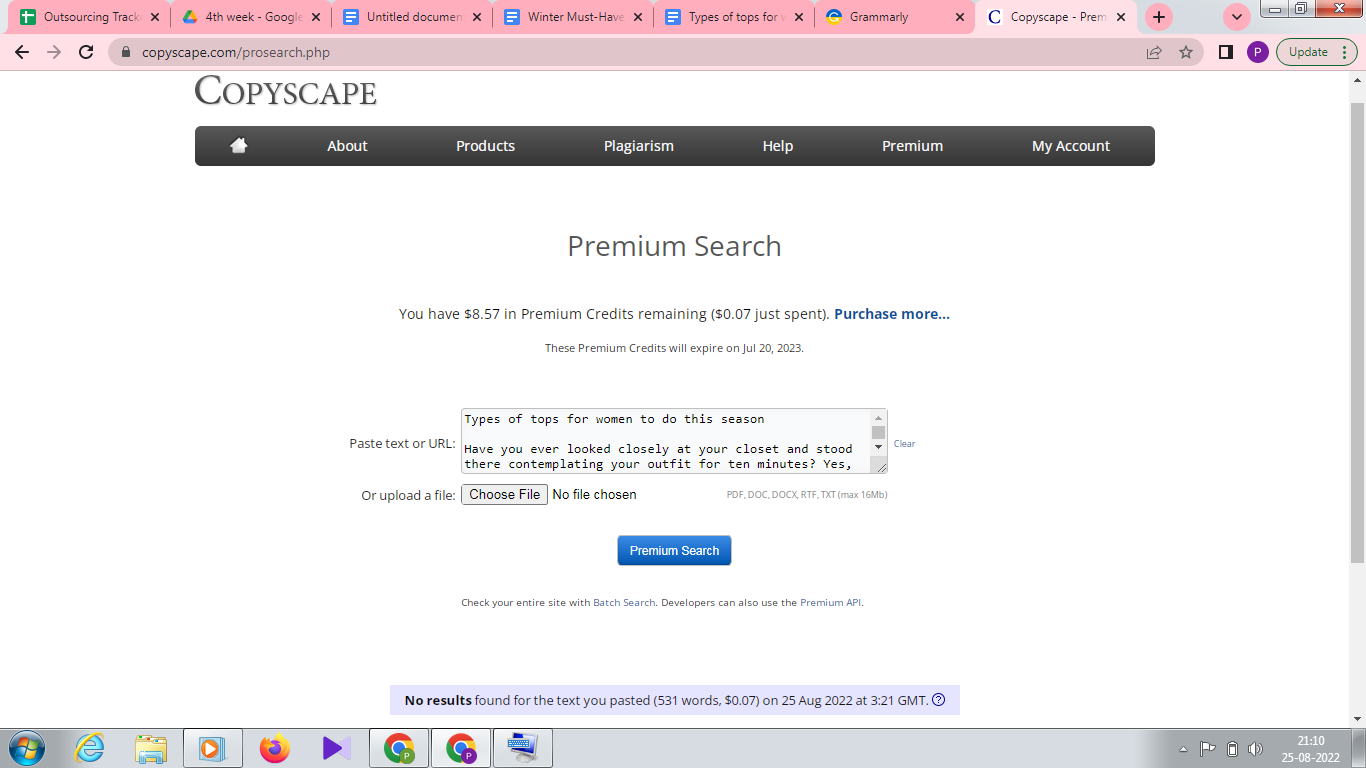The width and height of the screenshot is (1366, 768).
Task: Close the Grammarly tab
Action: click(960, 17)
